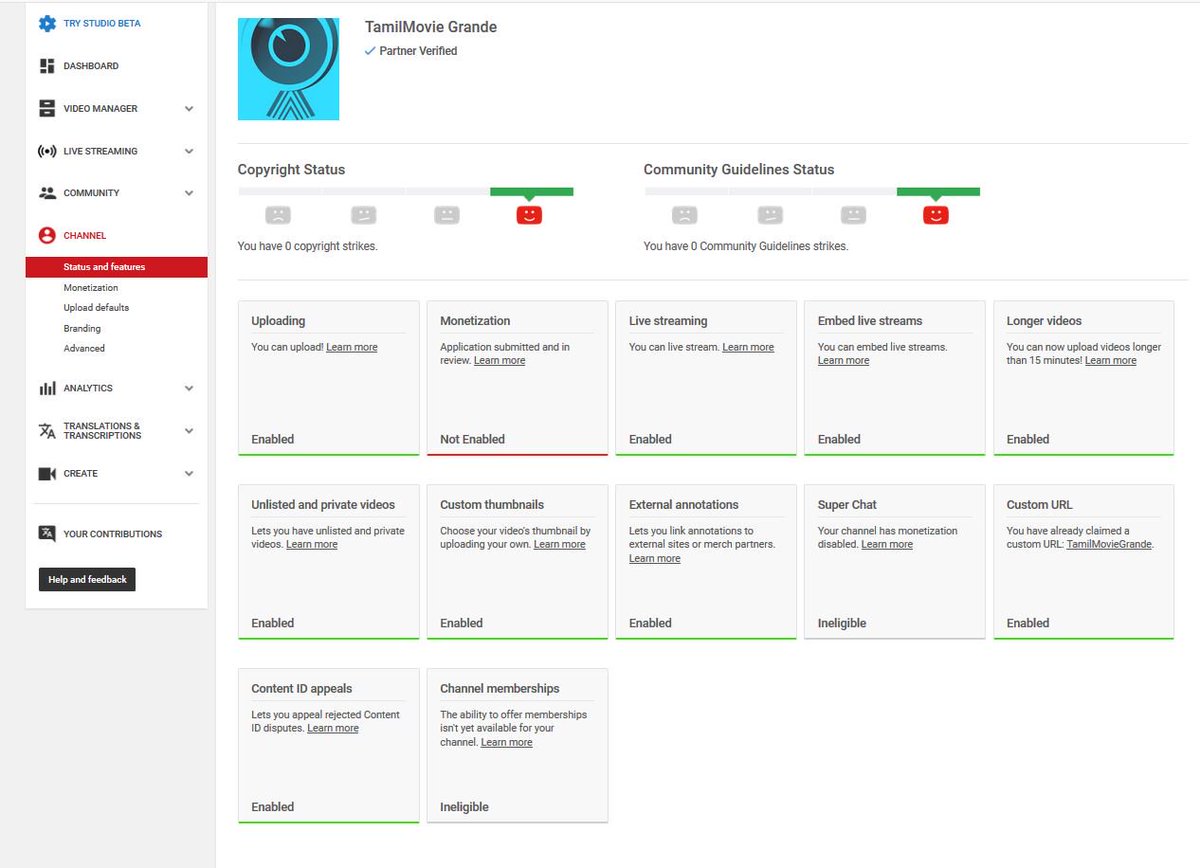Open Upload defaults settings
This screenshot has width=1200, height=868.
point(96,308)
